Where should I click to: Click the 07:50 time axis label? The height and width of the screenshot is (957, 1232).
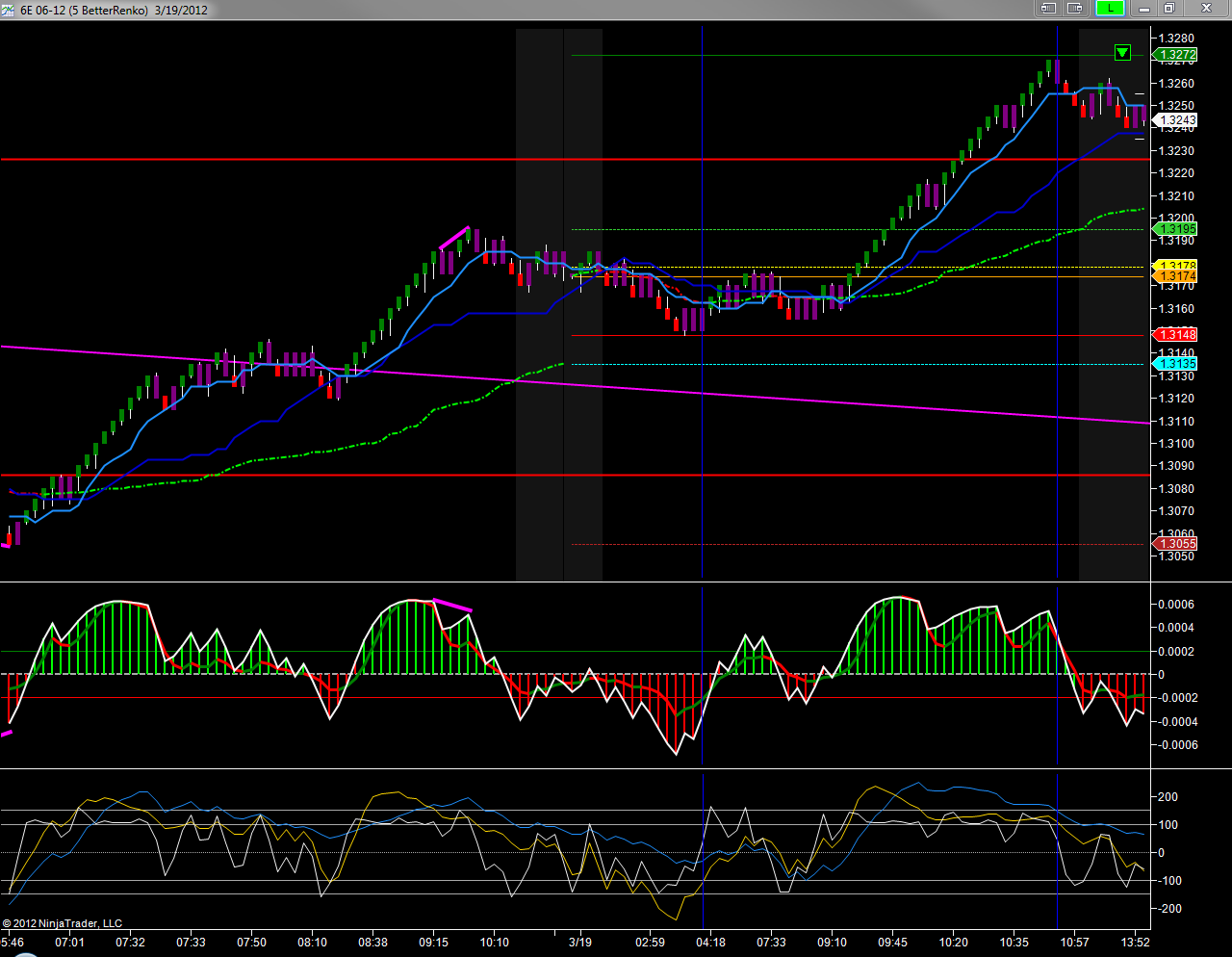tap(251, 943)
